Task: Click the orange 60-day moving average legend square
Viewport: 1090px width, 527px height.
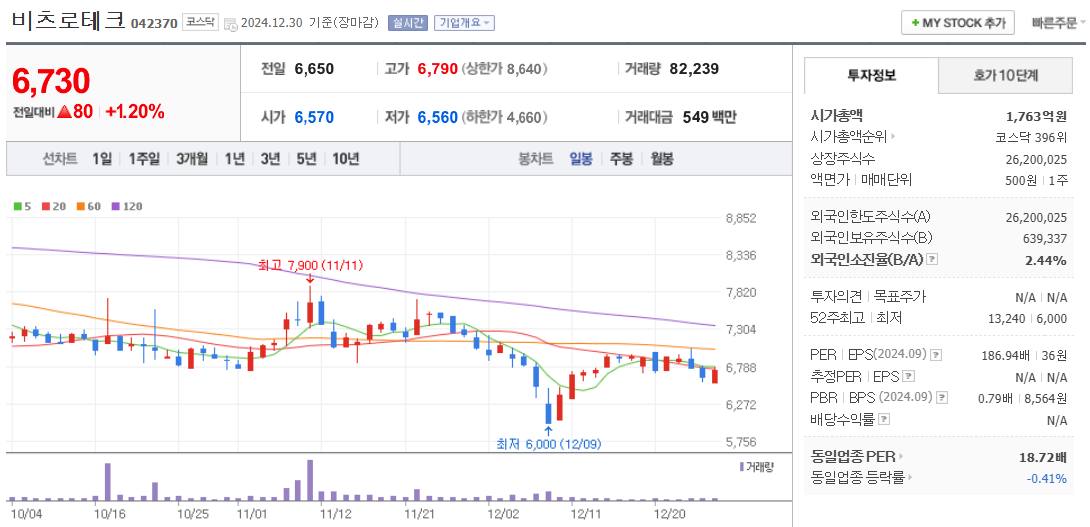Action: [80, 206]
